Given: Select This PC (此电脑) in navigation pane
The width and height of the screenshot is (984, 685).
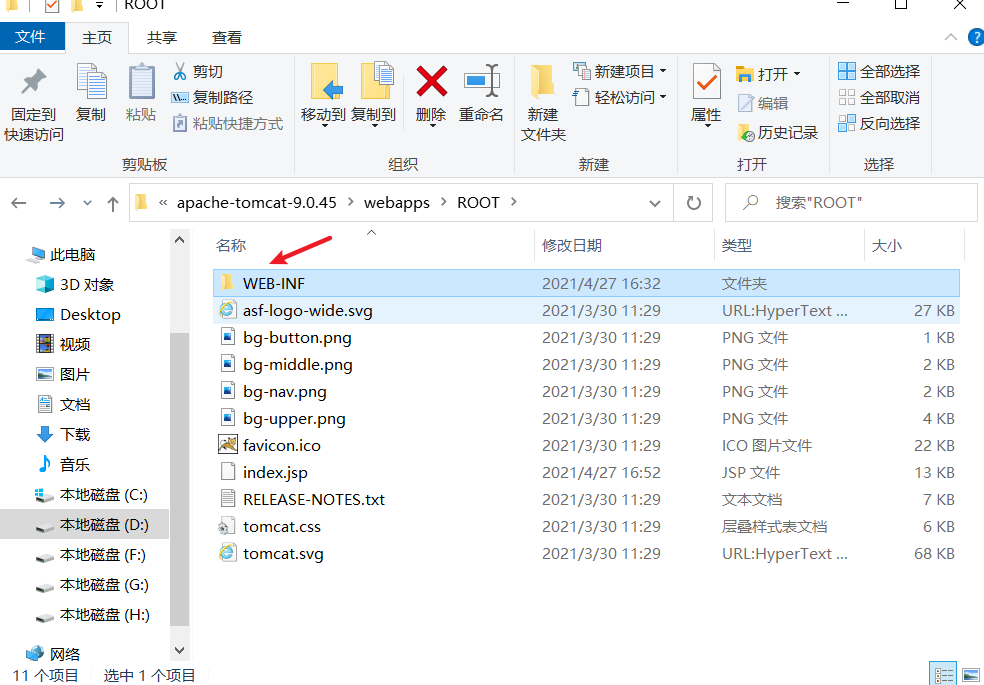Looking at the screenshot, I should point(63,255).
